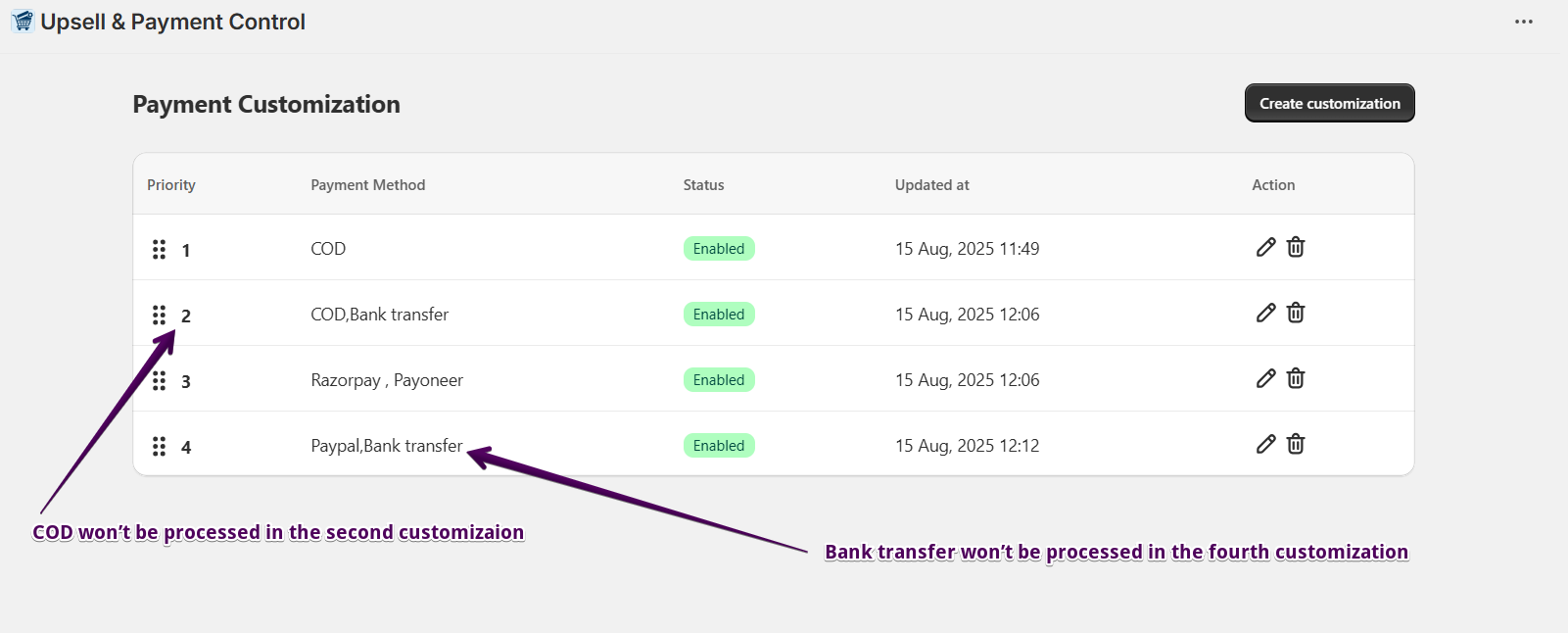This screenshot has width=1568, height=633.
Task: Delete the COD payment customization
Action: pyautogui.click(x=1296, y=247)
